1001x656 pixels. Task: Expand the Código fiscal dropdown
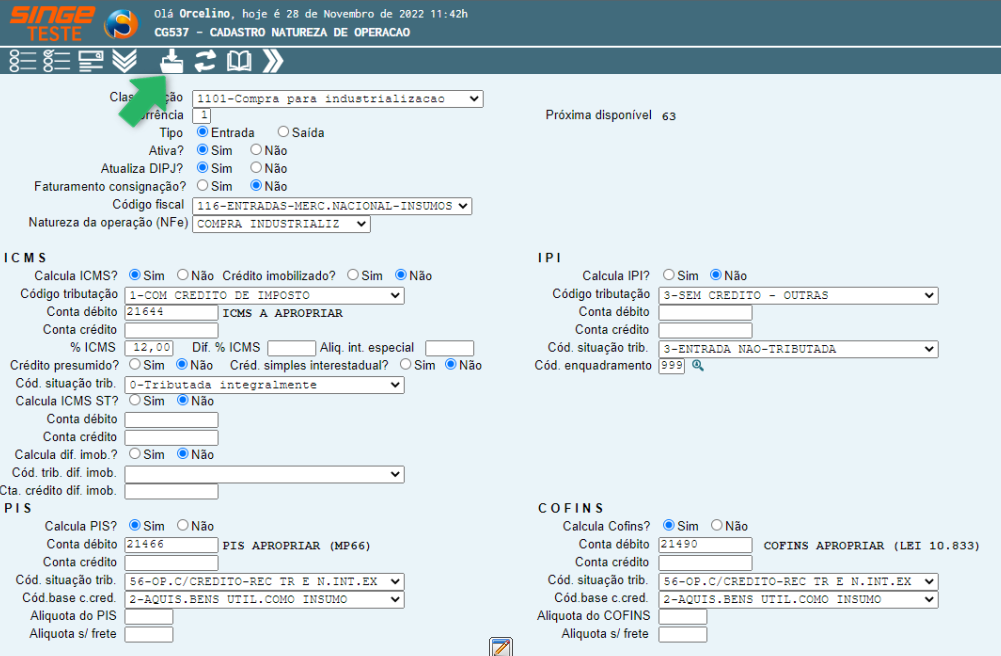[x=331, y=206]
